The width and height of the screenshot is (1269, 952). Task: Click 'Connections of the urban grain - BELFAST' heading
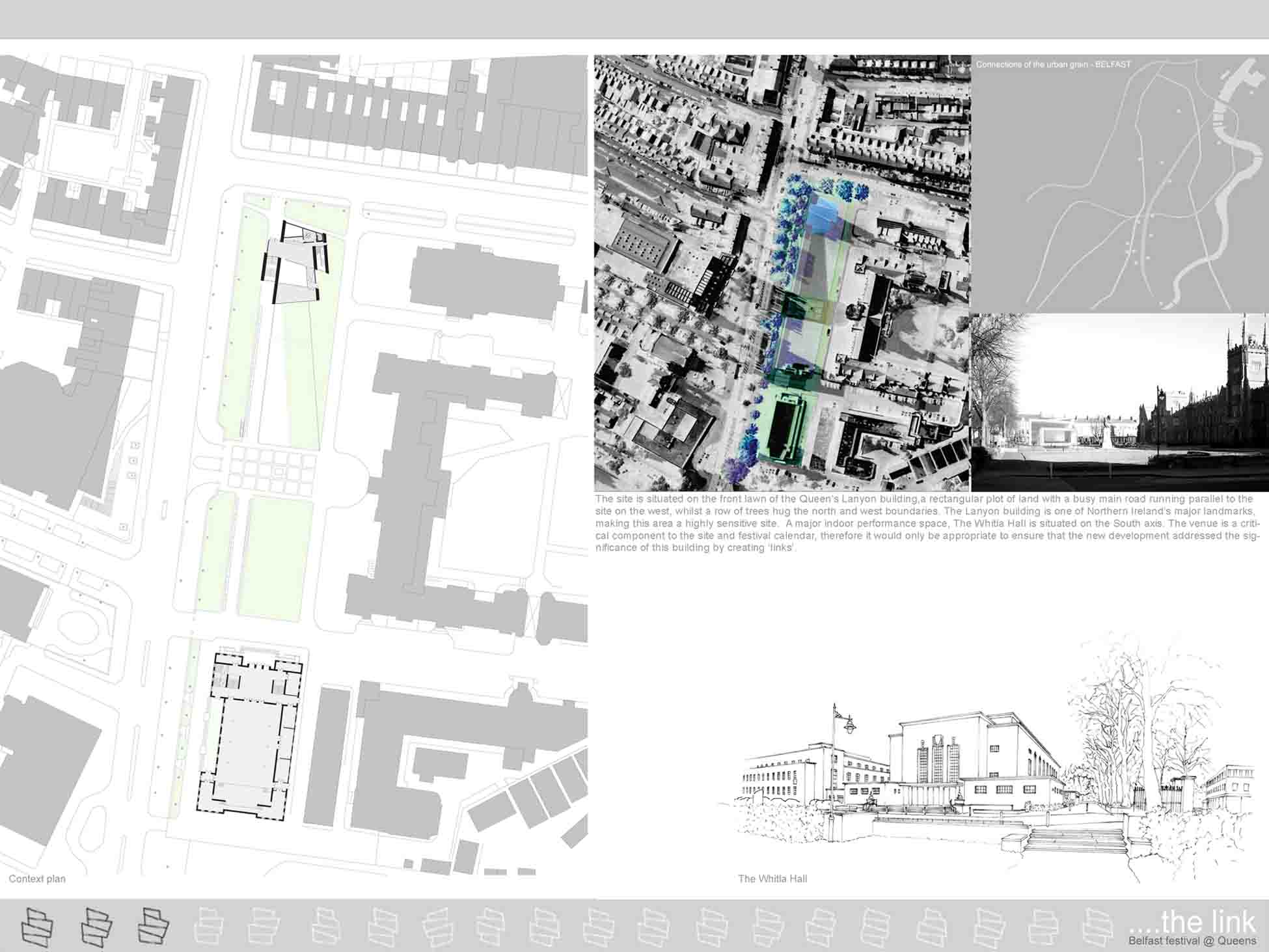(1053, 64)
